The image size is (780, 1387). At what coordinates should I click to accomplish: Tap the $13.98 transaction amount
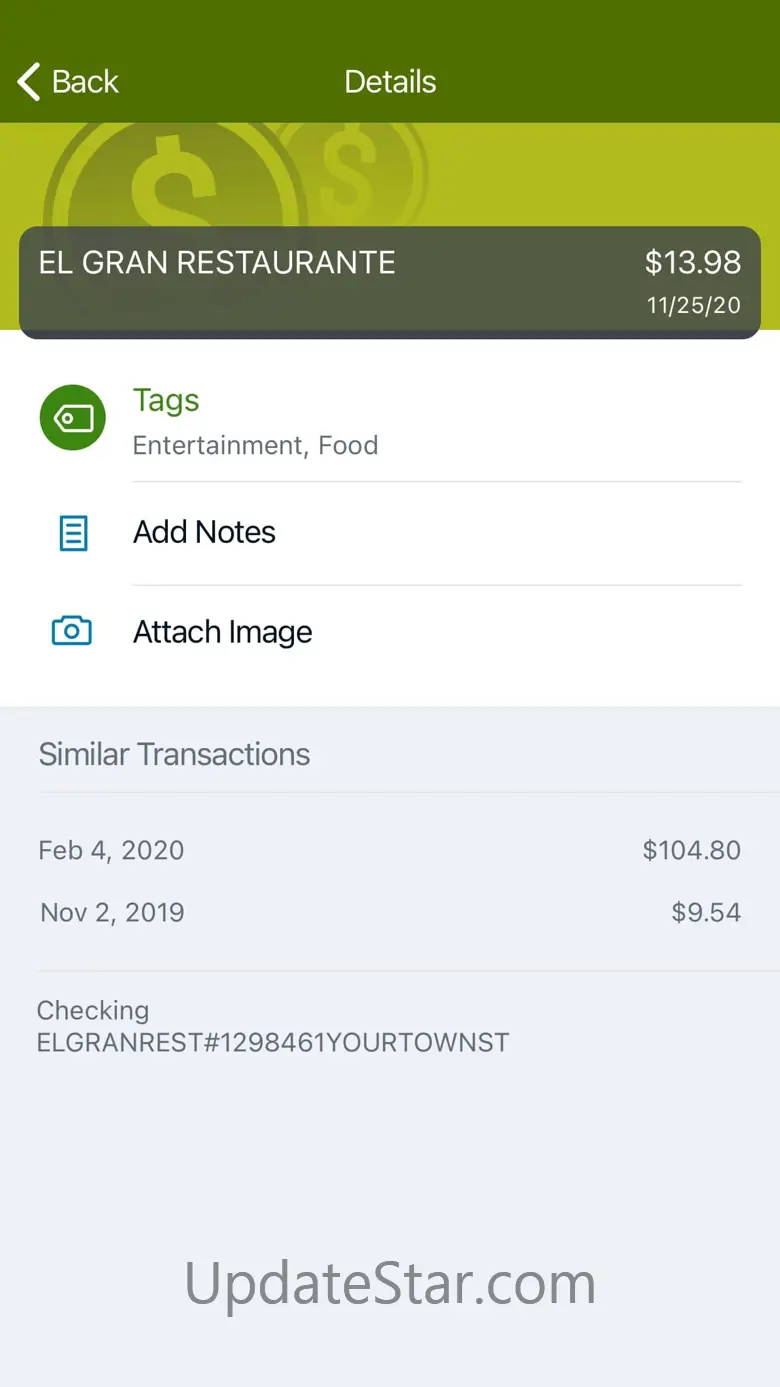693,263
